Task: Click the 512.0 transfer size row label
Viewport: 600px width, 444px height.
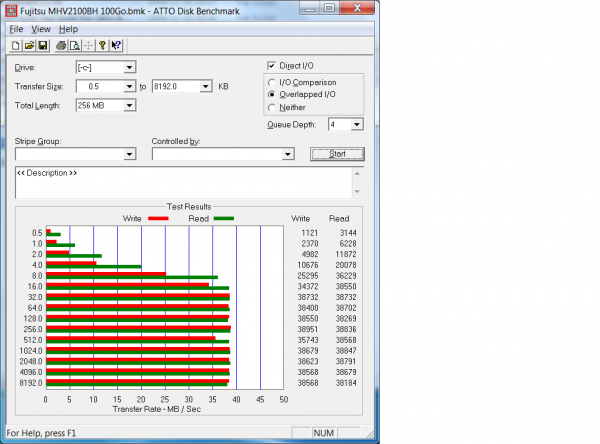Action: [x=33, y=340]
